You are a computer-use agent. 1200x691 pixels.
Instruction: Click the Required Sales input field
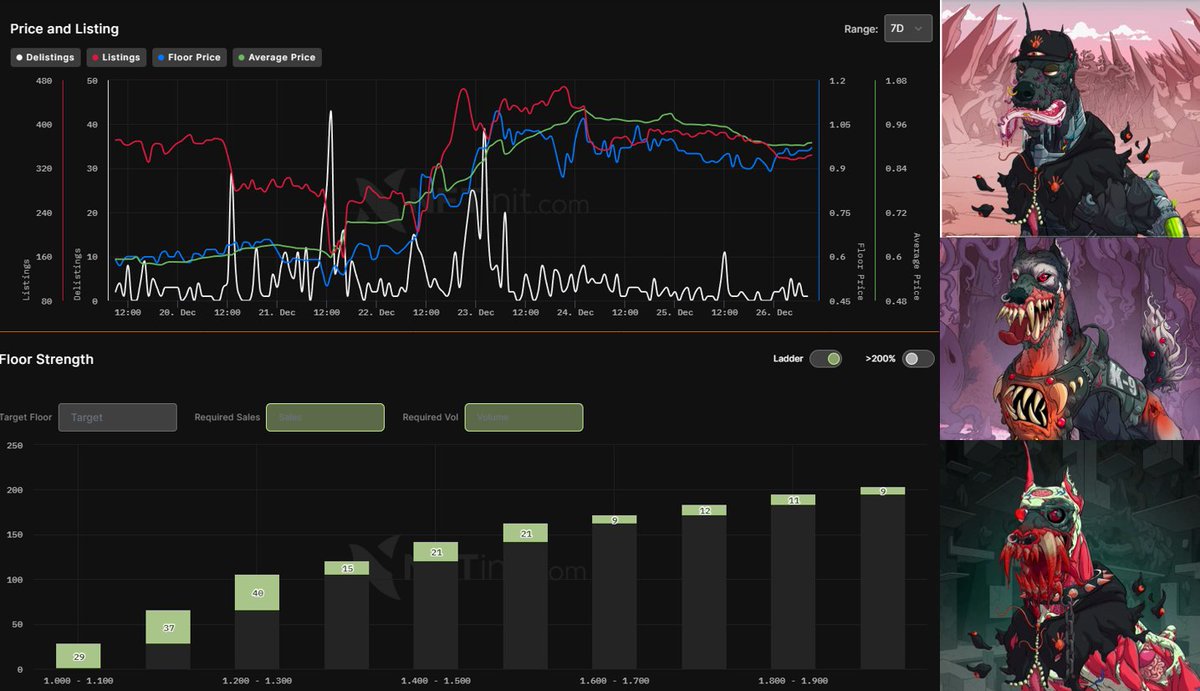[325, 417]
